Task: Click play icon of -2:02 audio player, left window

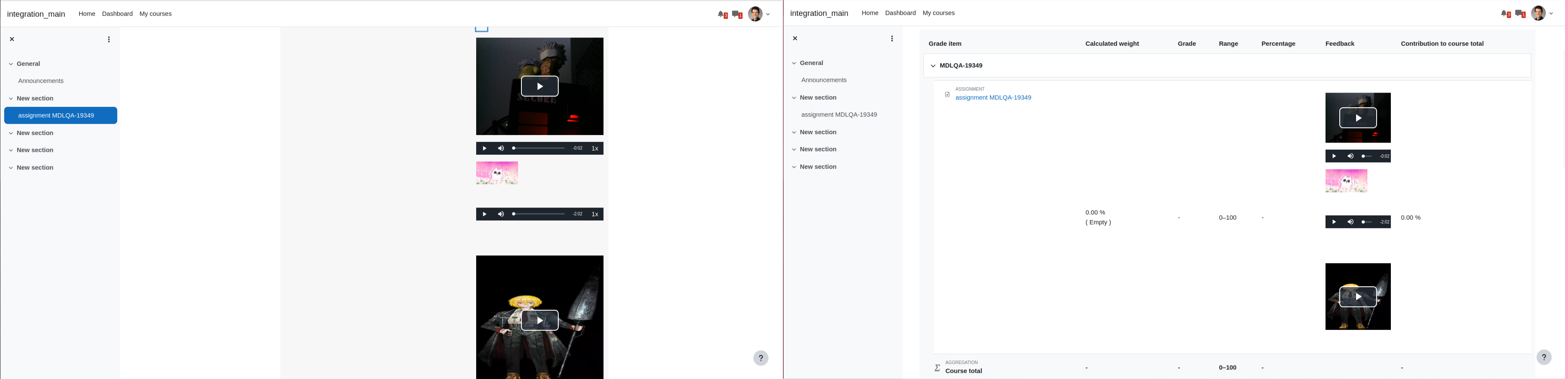Action: (x=485, y=215)
